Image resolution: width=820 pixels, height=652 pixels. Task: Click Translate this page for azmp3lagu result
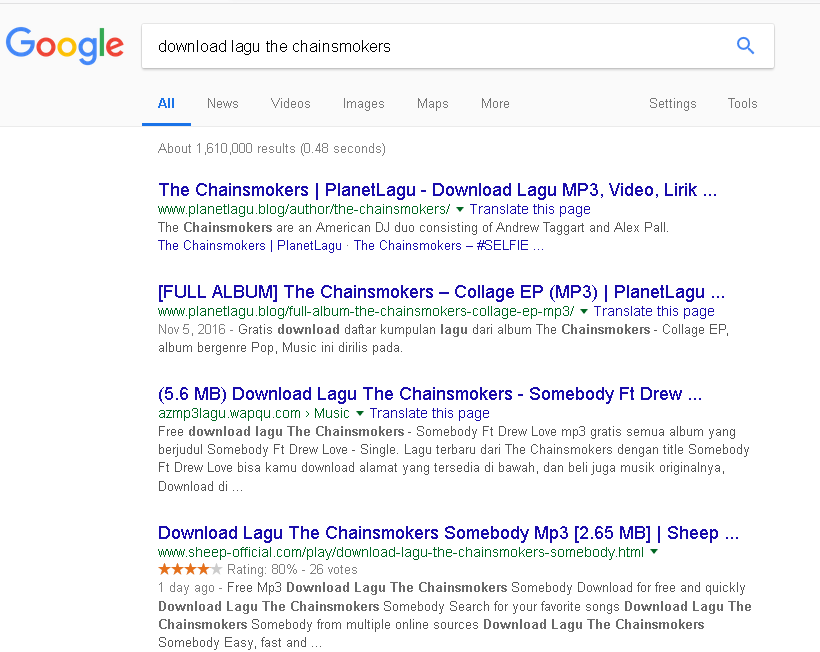[430, 413]
